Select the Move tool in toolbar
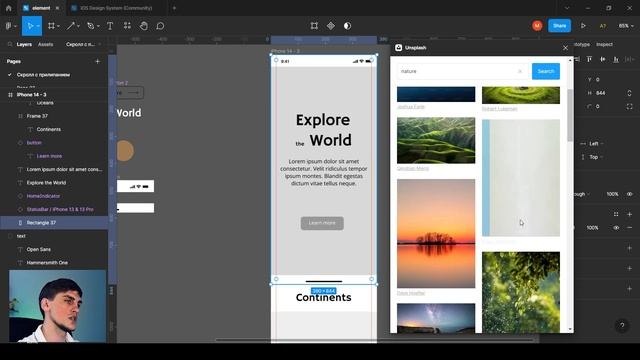This screenshot has height=360, width=640. (30, 26)
